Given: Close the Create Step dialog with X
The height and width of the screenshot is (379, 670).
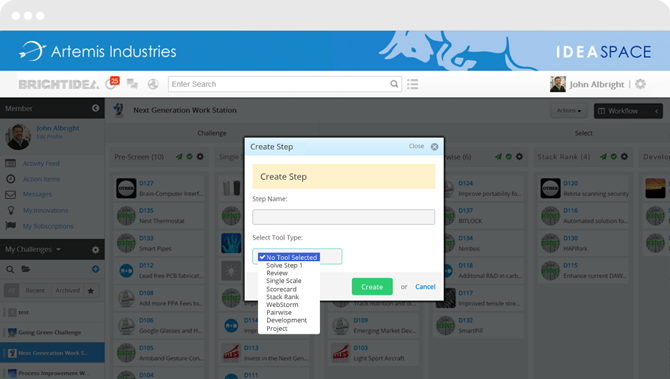Looking at the screenshot, I should 434,147.
